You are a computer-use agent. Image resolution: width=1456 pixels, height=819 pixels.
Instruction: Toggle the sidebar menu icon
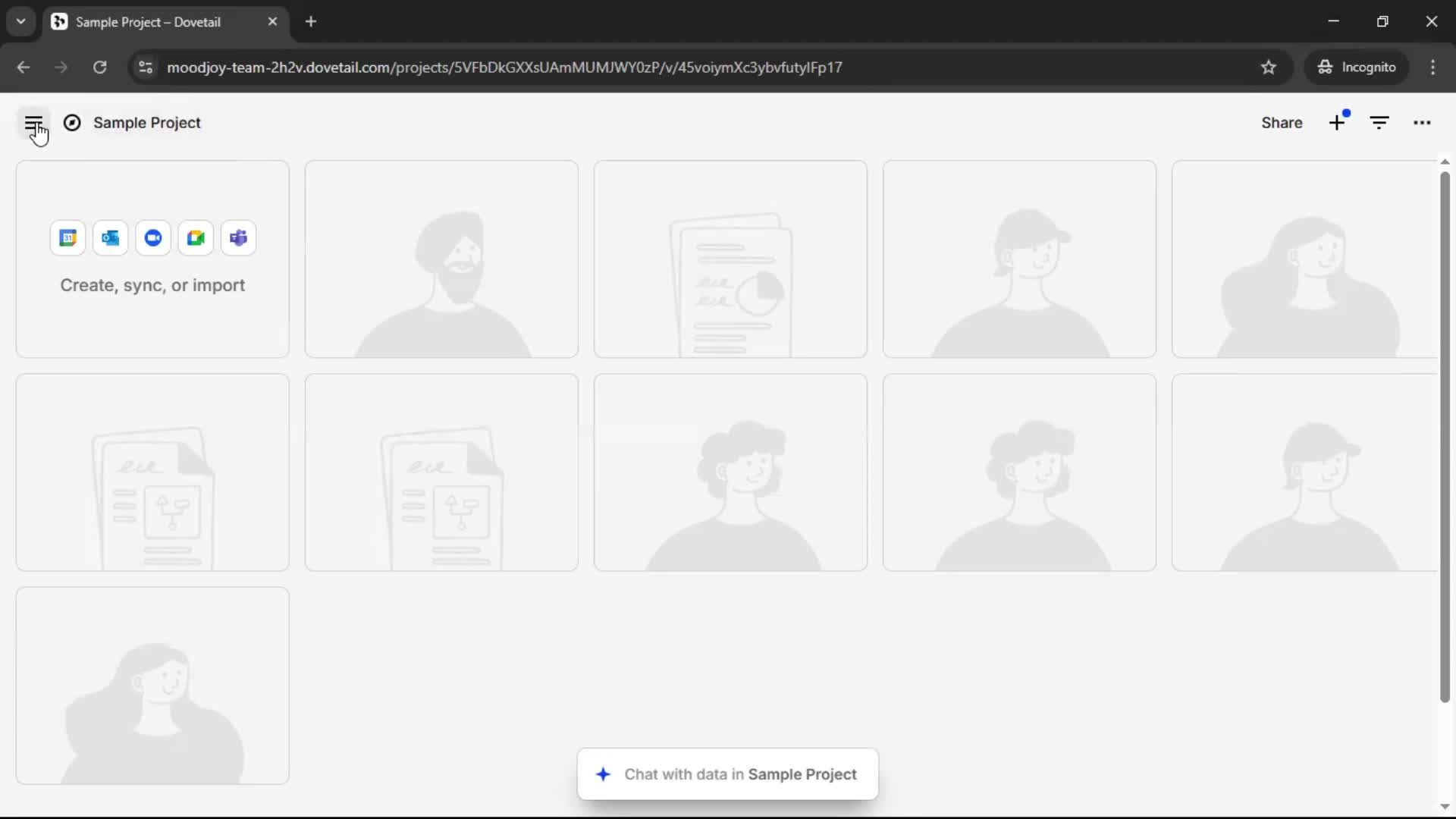[33, 123]
